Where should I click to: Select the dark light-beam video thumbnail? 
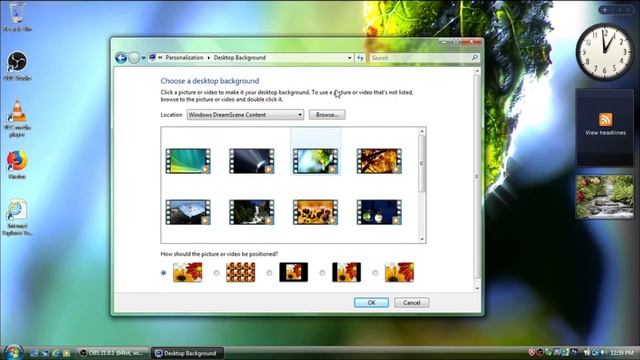click(x=252, y=161)
